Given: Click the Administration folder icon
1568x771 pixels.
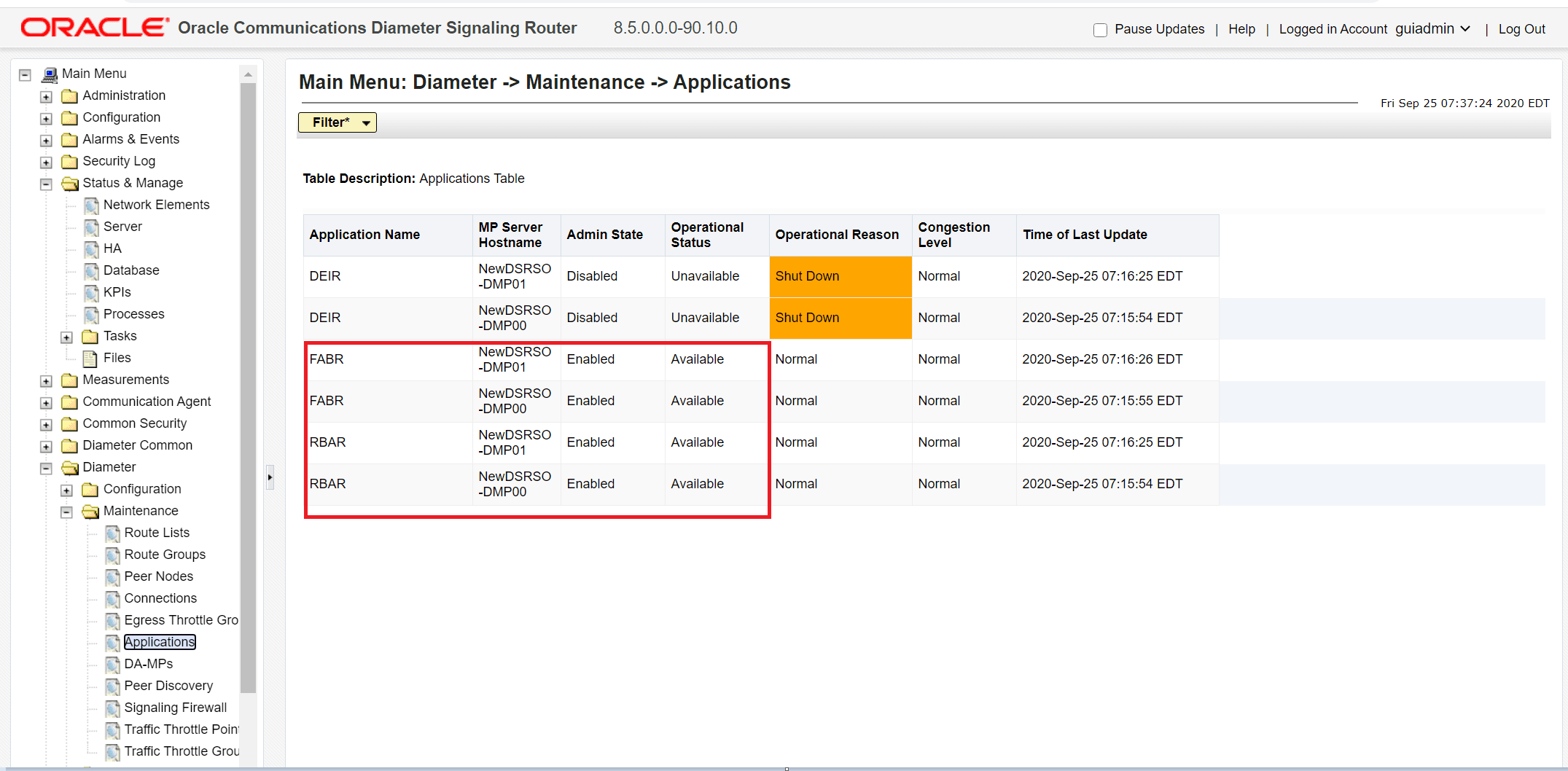Looking at the screenshot, I should (x=70, y=96).
